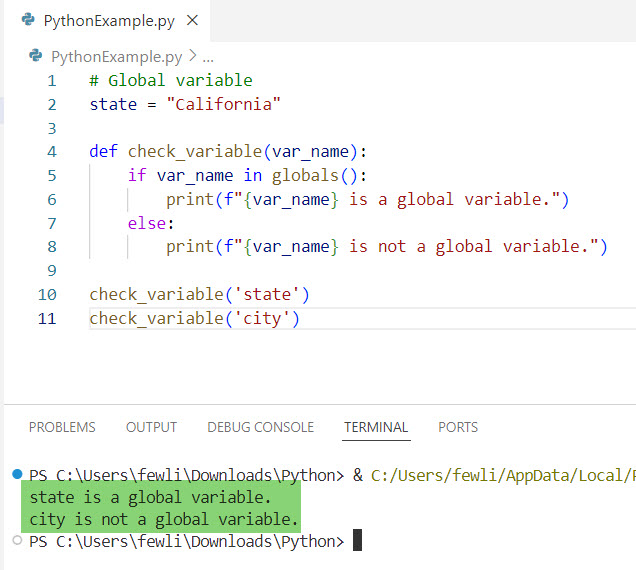Click the 'def' keyword on line 4

pyautogui.click(x=103, y=152)
